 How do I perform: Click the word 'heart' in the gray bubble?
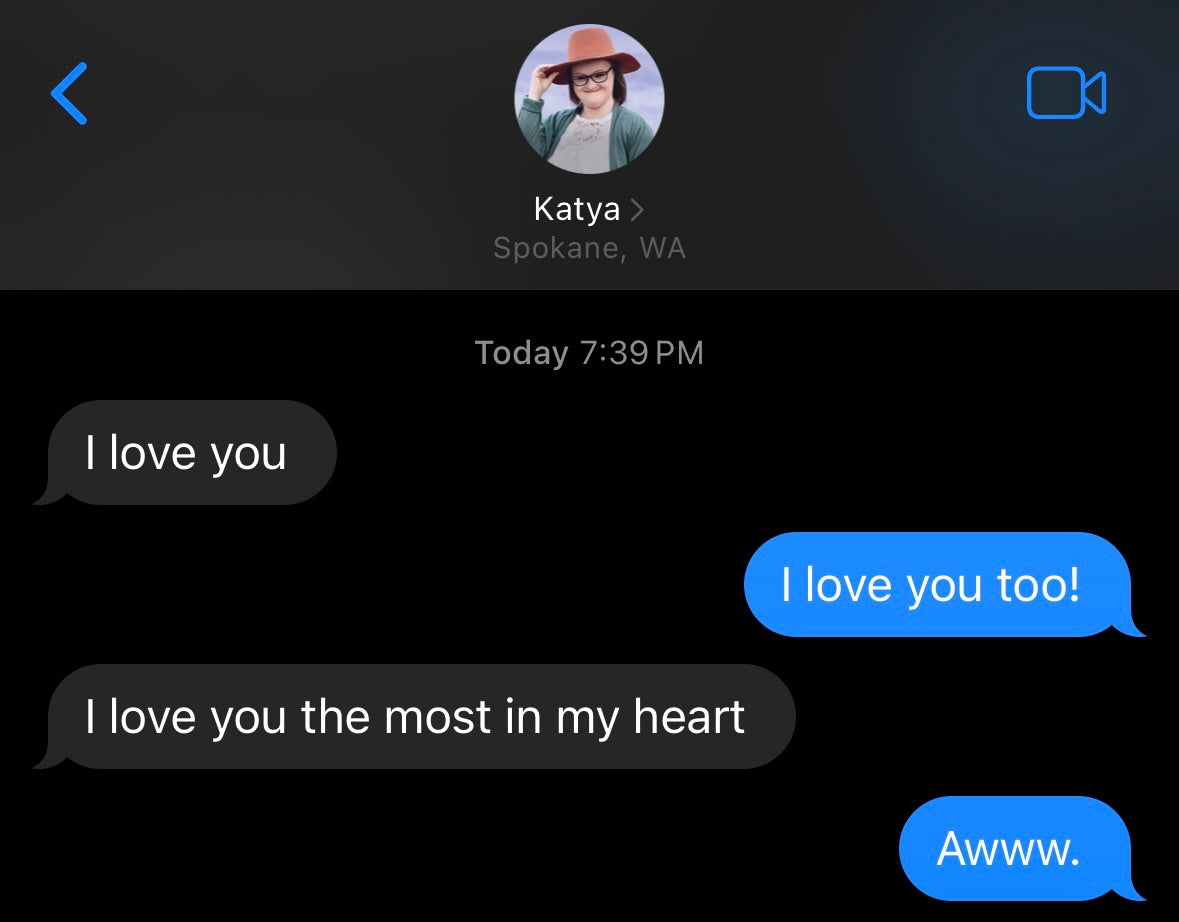click(689, 716)
